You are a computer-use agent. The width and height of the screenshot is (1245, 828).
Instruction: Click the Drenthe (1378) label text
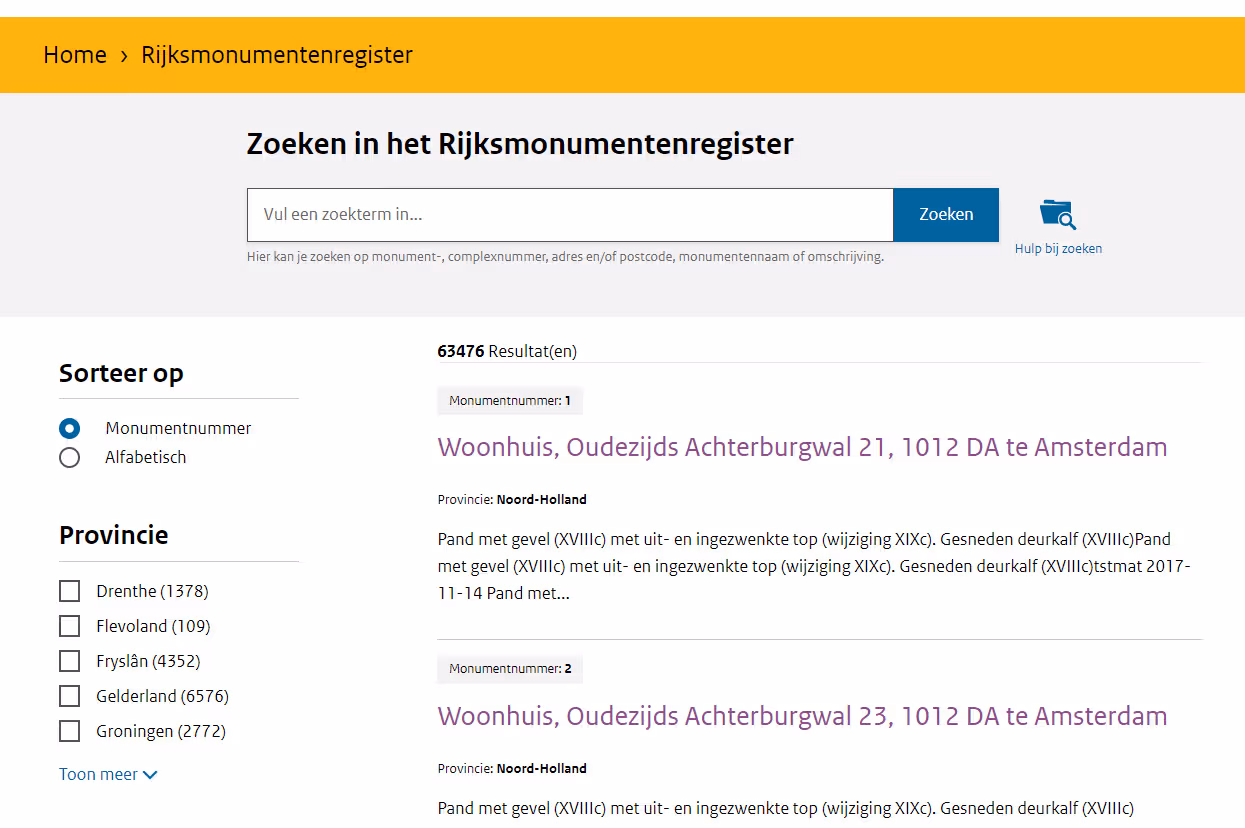pyautogui.click(x=152, y=591)
